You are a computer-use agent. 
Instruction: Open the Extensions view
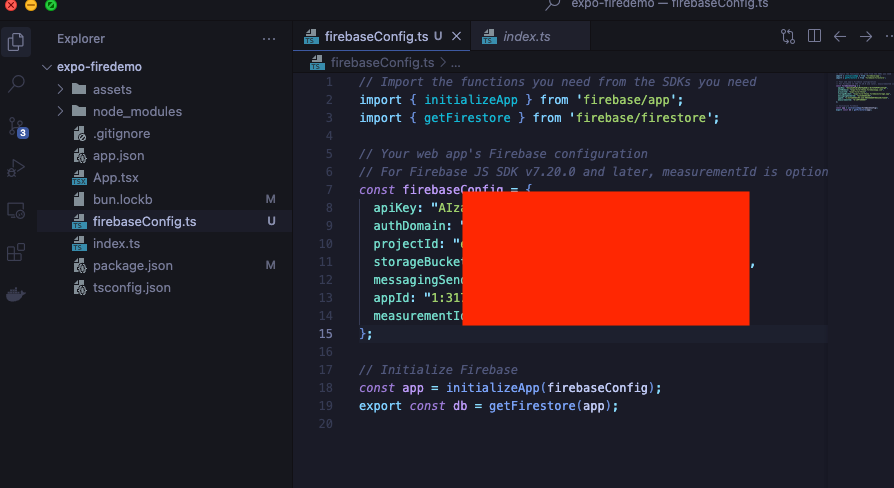(16, 252)
